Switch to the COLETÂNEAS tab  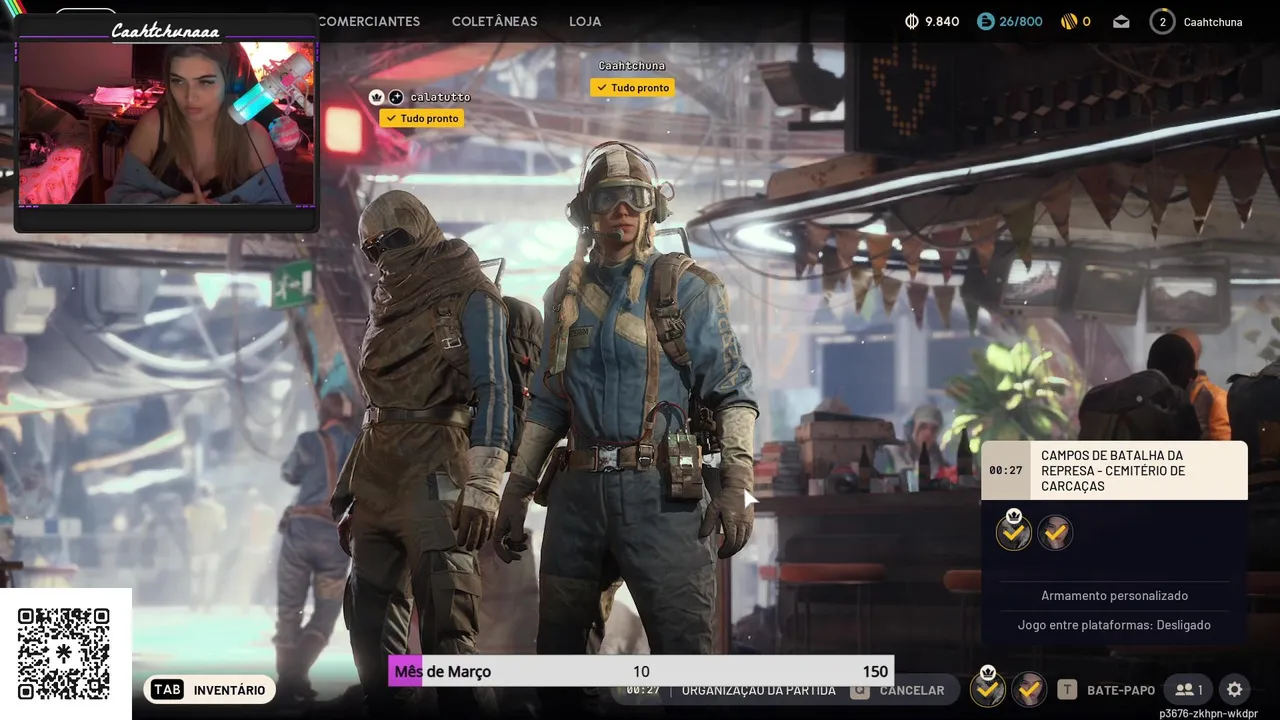point(494,21)
